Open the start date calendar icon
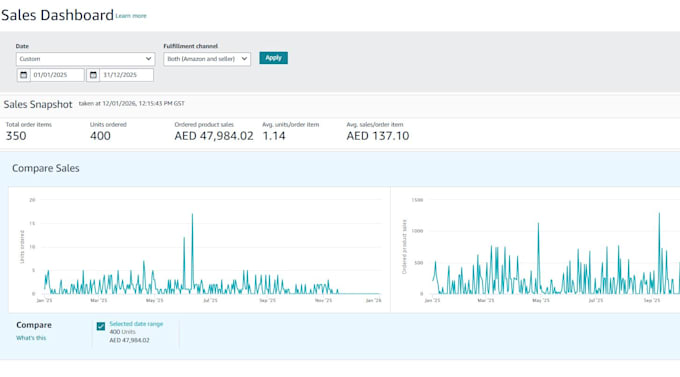The image size is (680, 377). (24, 75)
